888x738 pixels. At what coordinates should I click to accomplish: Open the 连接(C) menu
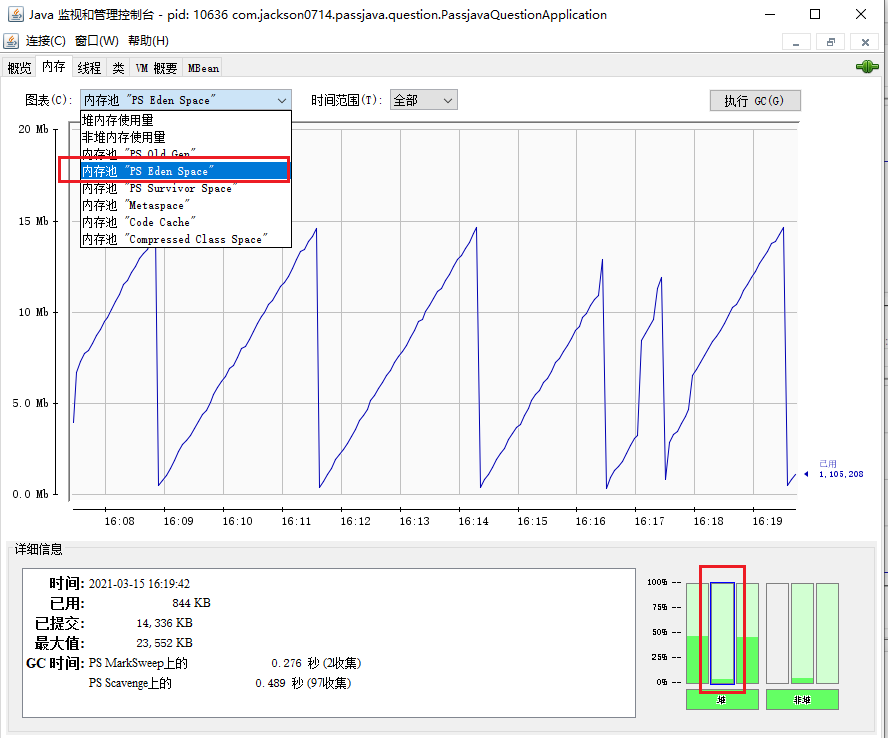tap(46, 41)
